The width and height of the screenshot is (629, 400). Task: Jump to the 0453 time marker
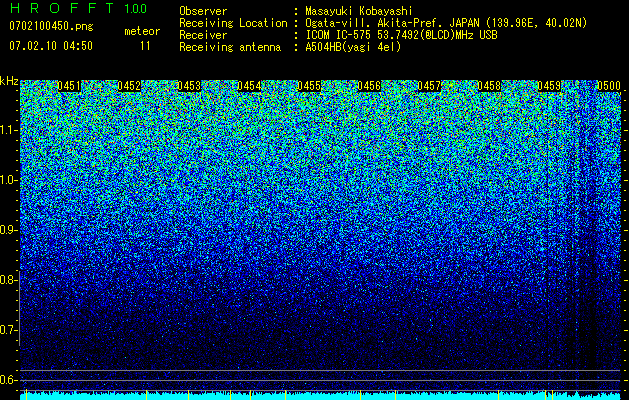coord(189,86)
